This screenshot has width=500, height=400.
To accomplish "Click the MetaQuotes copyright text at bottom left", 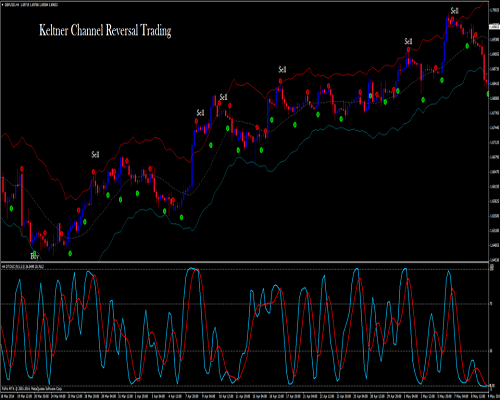I will (32, 389).
